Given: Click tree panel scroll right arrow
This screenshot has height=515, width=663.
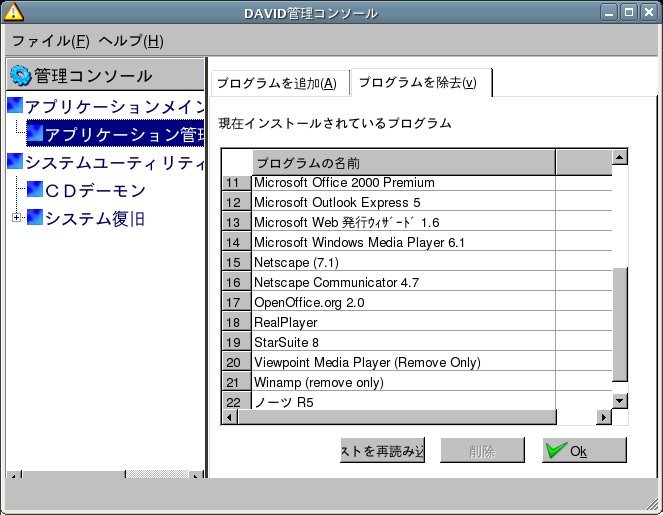Looking at the screenshot, I should pyautogui.click(x=195, y=475).
